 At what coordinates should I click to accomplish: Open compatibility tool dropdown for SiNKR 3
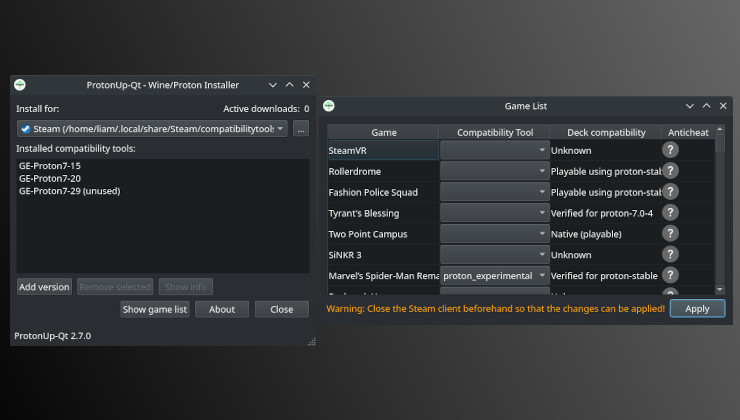pos(495,254)
